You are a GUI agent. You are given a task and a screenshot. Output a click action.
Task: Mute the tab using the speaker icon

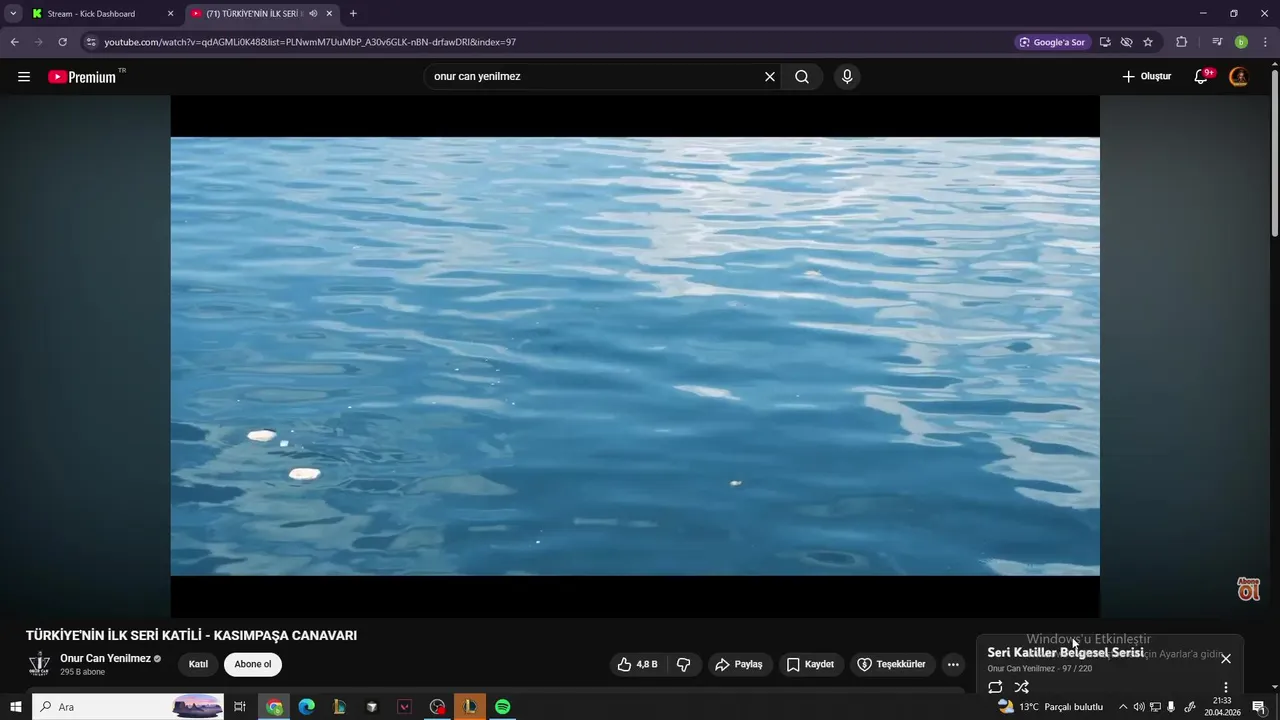click(x=313, y=14)
